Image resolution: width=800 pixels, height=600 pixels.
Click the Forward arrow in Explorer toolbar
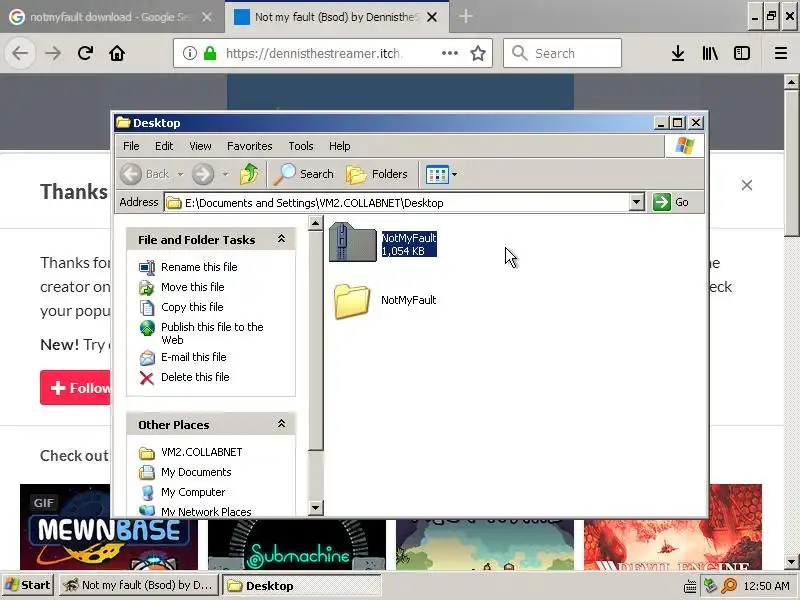click(203, 174)
